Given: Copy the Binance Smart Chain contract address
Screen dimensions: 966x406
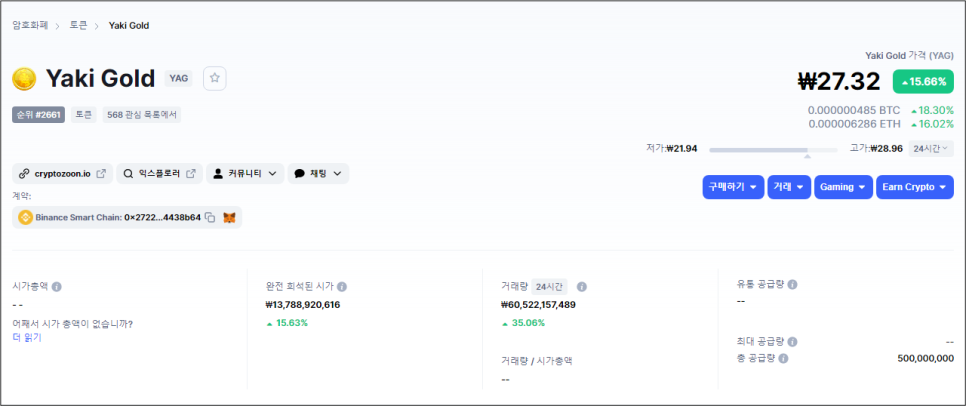Looking at the screenshot, I should pyautogui.click(x=210, y=217).
